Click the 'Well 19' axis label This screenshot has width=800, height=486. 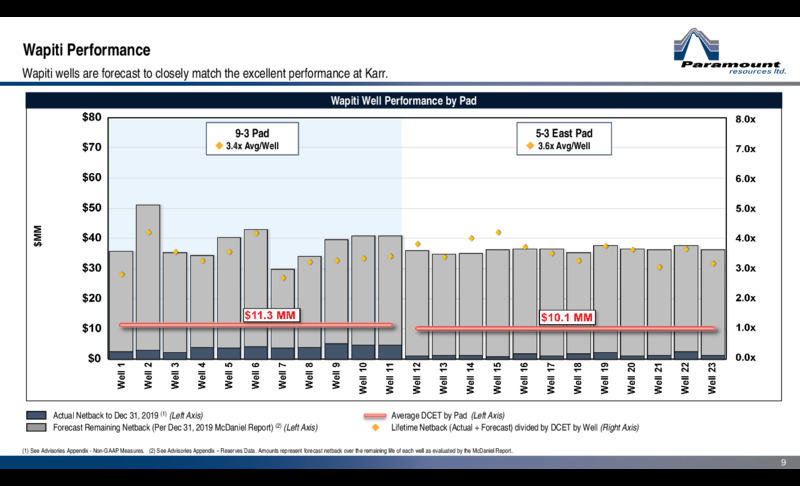(605, 378)
